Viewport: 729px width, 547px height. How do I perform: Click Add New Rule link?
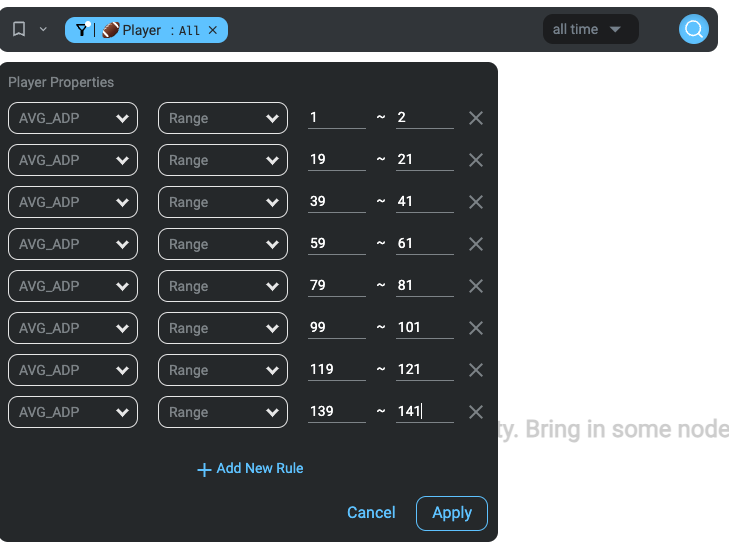coord(250,468)
